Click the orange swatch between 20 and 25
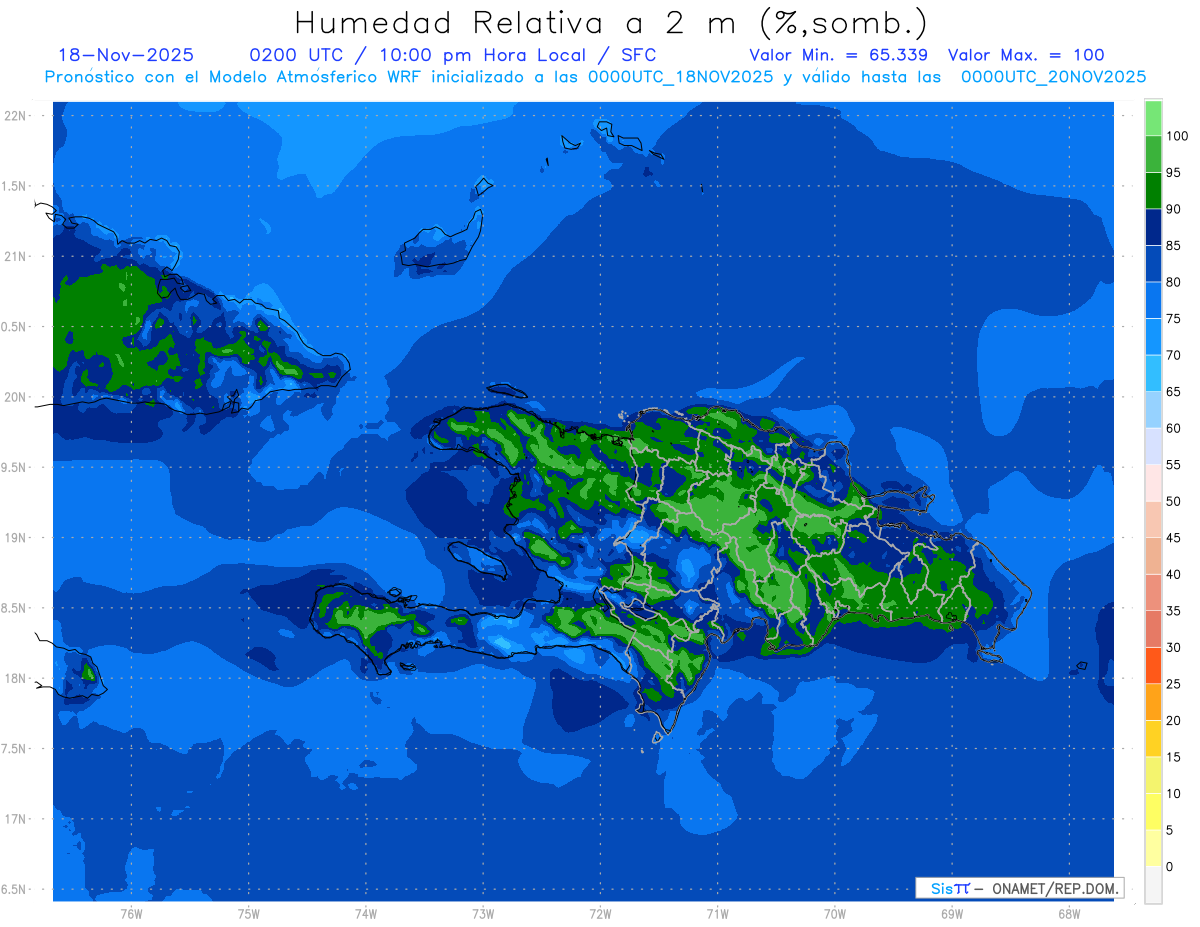Viewport: 1200px width, 927px height. pyautogui.click(x=1153, y=702)
